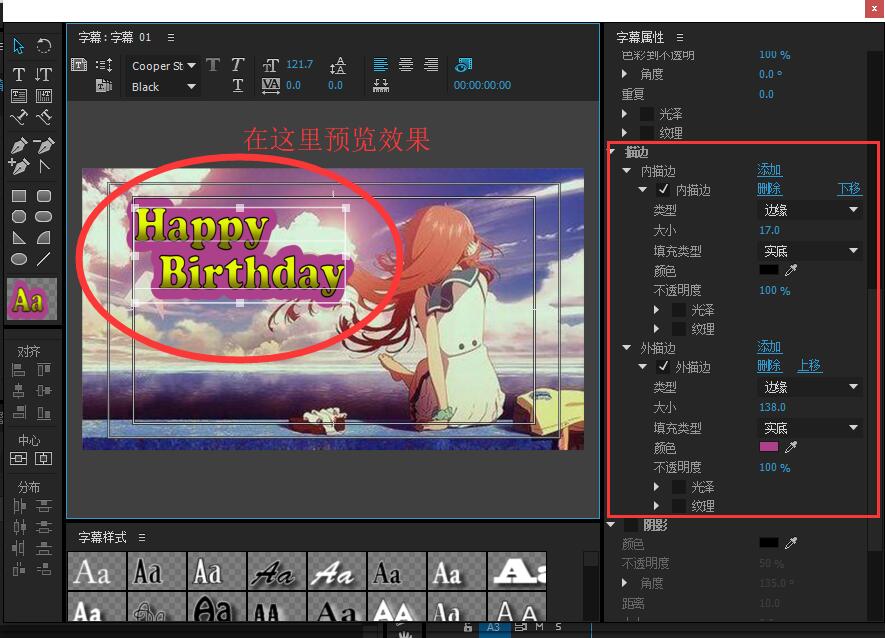885x638 pixels.
Task: Click the 00:00:00:00 timecode
Action: tap(482, 85)
